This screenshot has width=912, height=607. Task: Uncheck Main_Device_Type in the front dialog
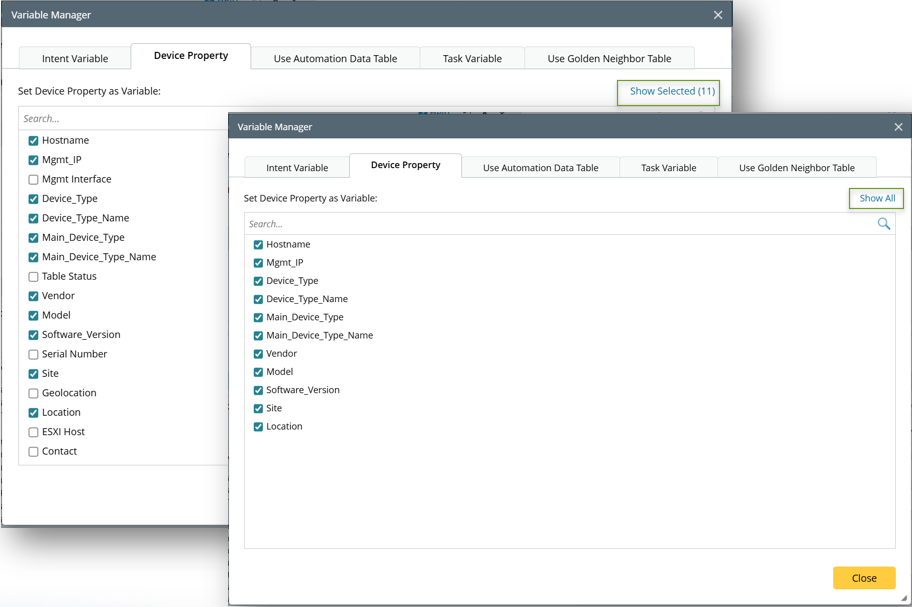258,317
